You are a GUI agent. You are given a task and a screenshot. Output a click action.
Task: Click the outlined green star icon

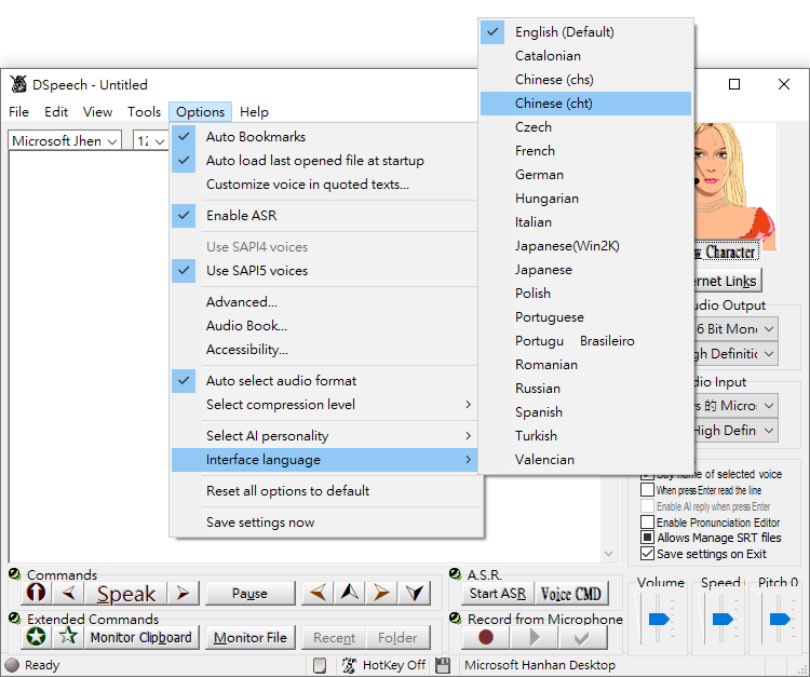[x=68, y=636]
